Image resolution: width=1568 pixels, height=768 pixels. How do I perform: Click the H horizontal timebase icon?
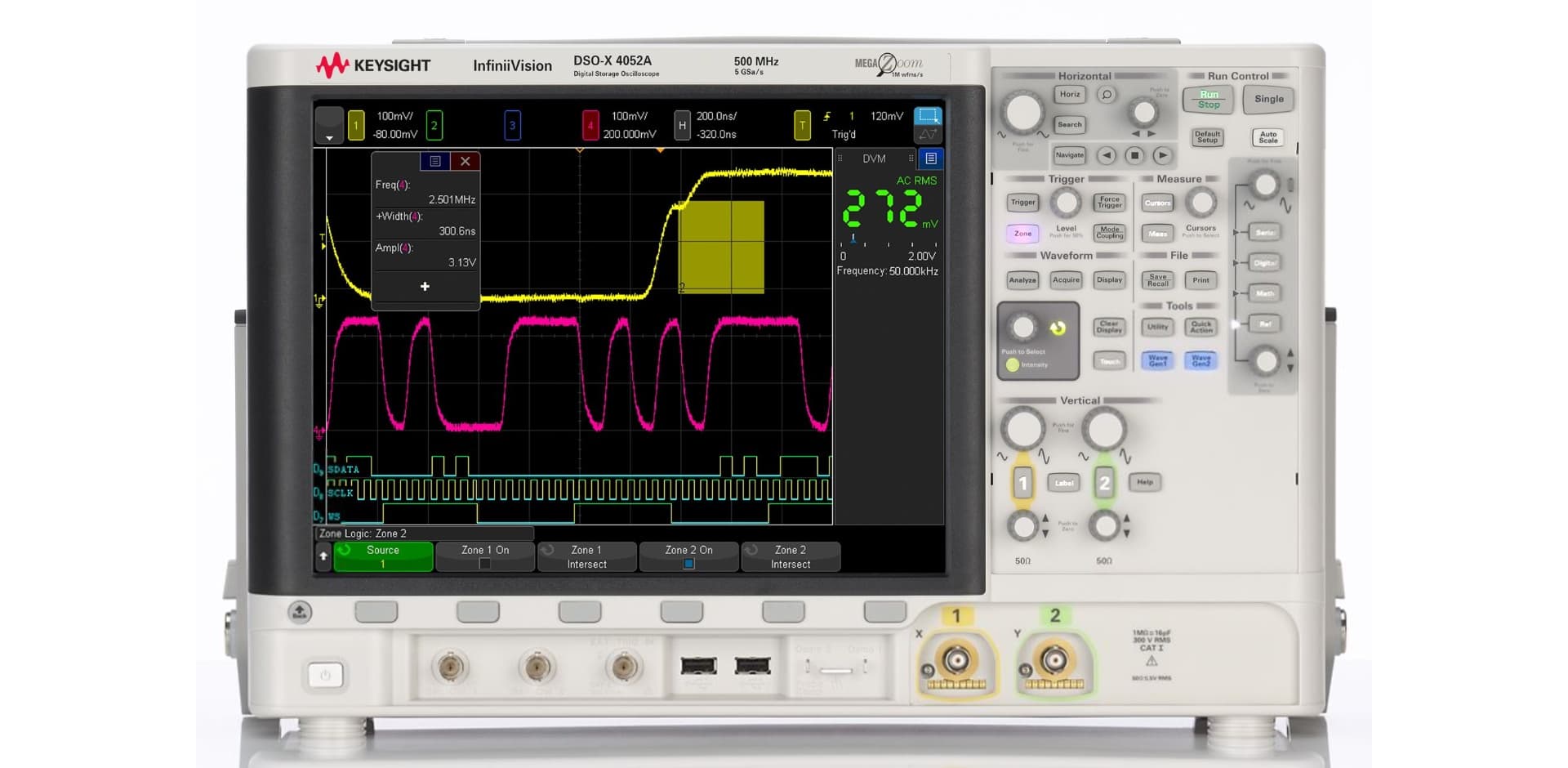tap(681, 124)
